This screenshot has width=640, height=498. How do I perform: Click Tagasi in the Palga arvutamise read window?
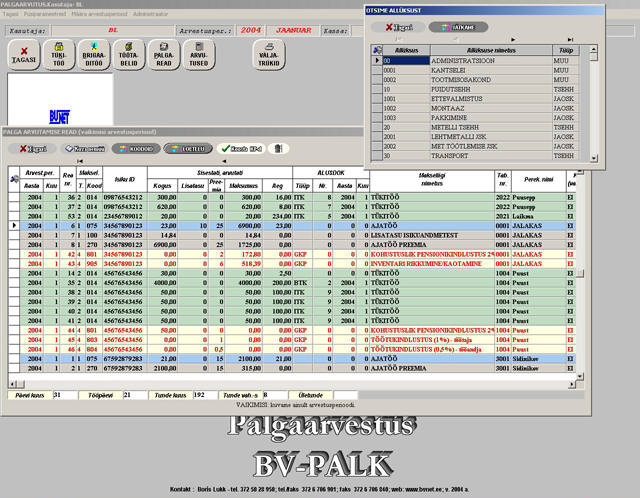33,149
